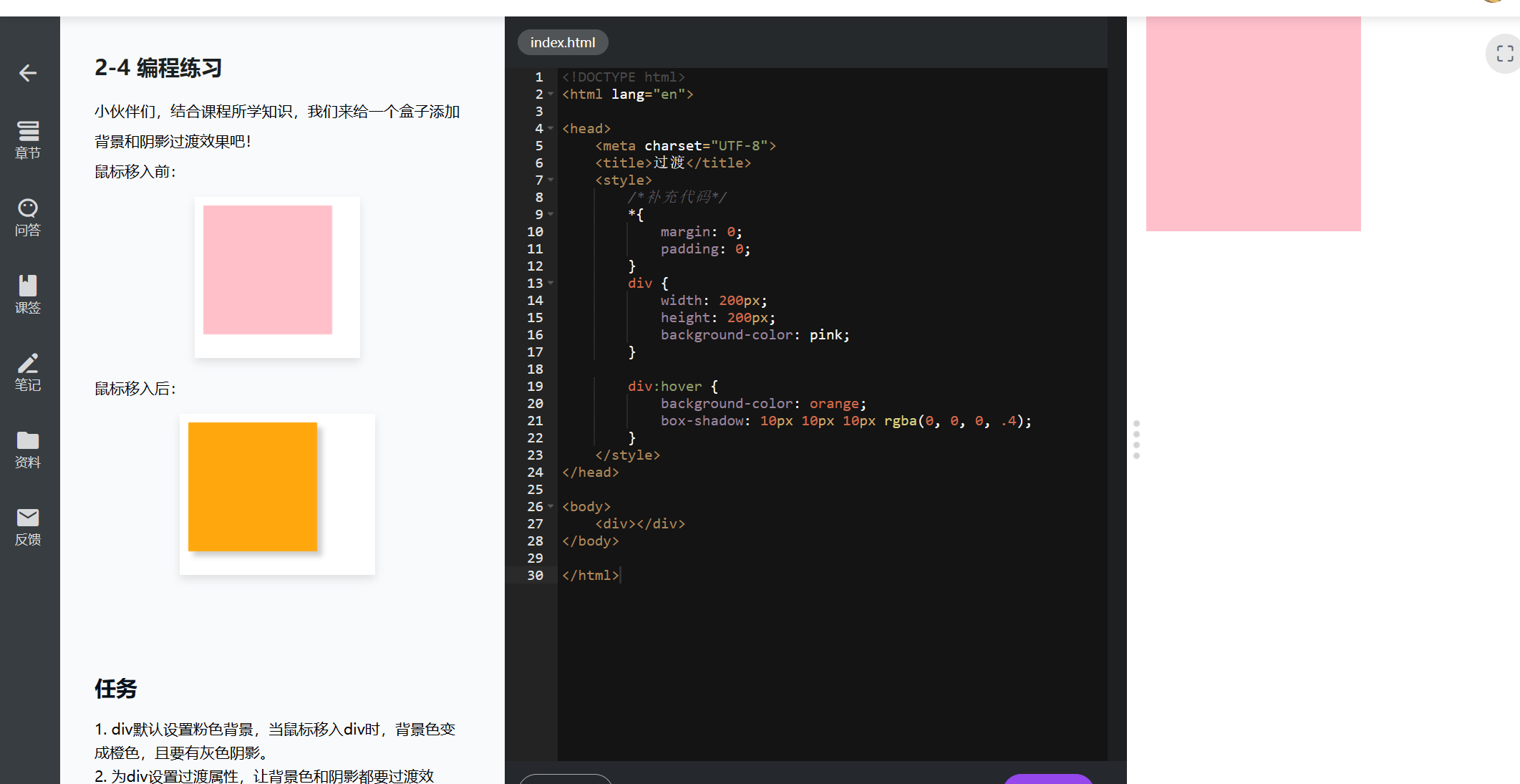Click the 'pink' value on line 16
The image size is (1520, 784).
tap(826, 335)
